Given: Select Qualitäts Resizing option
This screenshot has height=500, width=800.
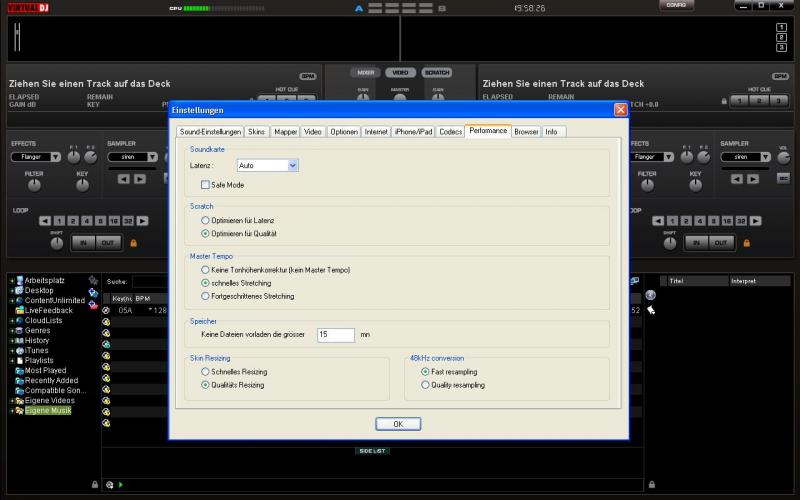Looking at the screenshot, I should (x=205, y=385).
